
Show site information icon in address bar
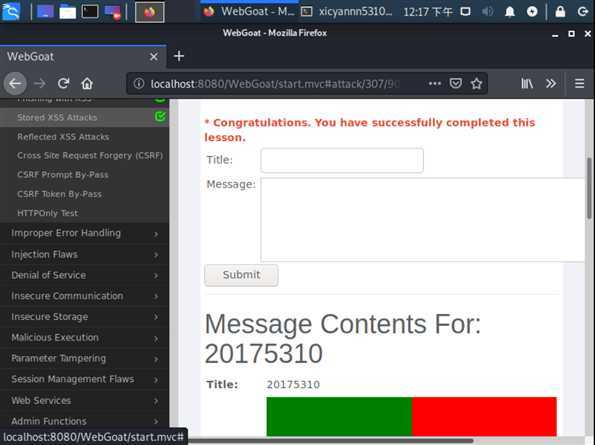click(x=139, y=83)
